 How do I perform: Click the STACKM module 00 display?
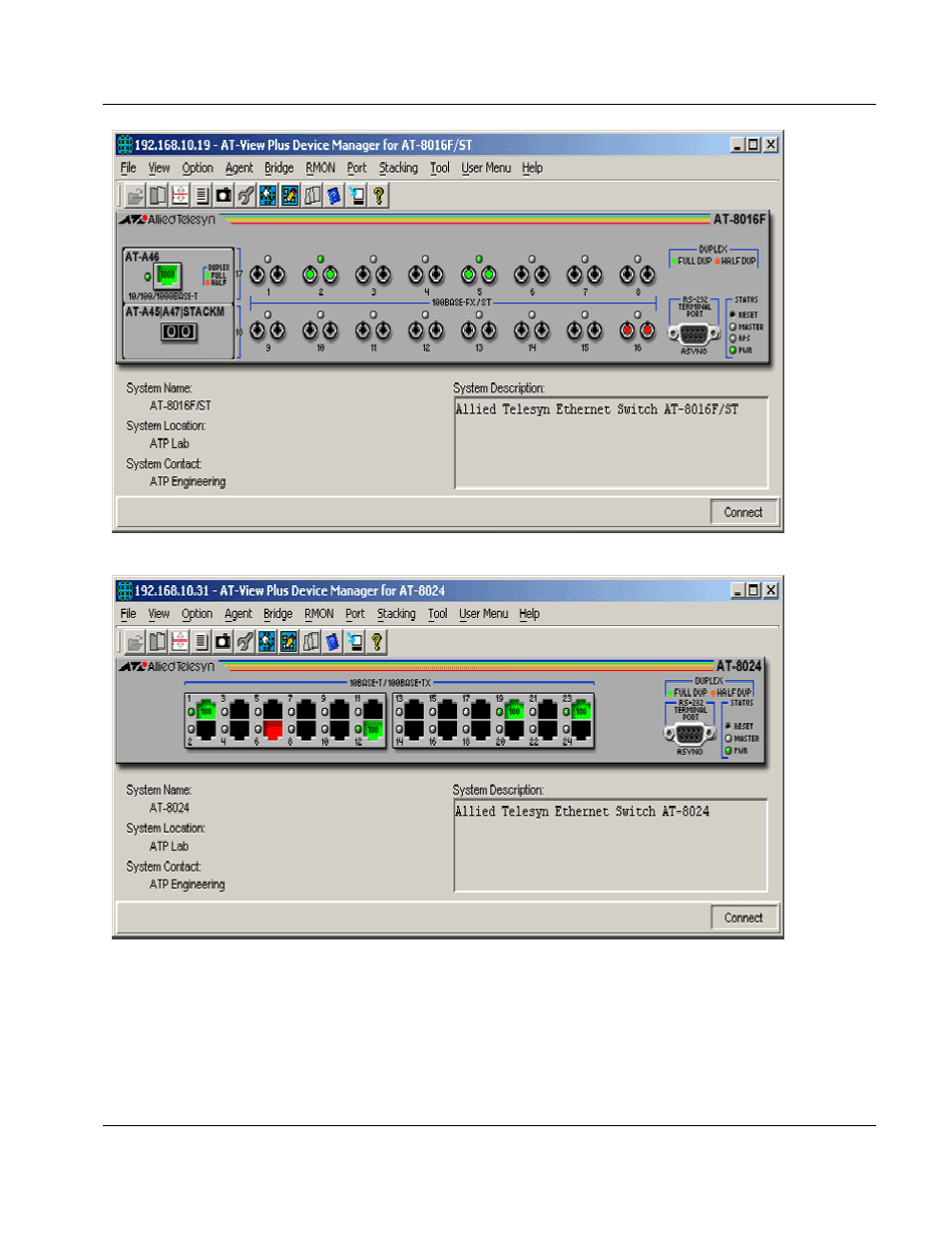179,331
